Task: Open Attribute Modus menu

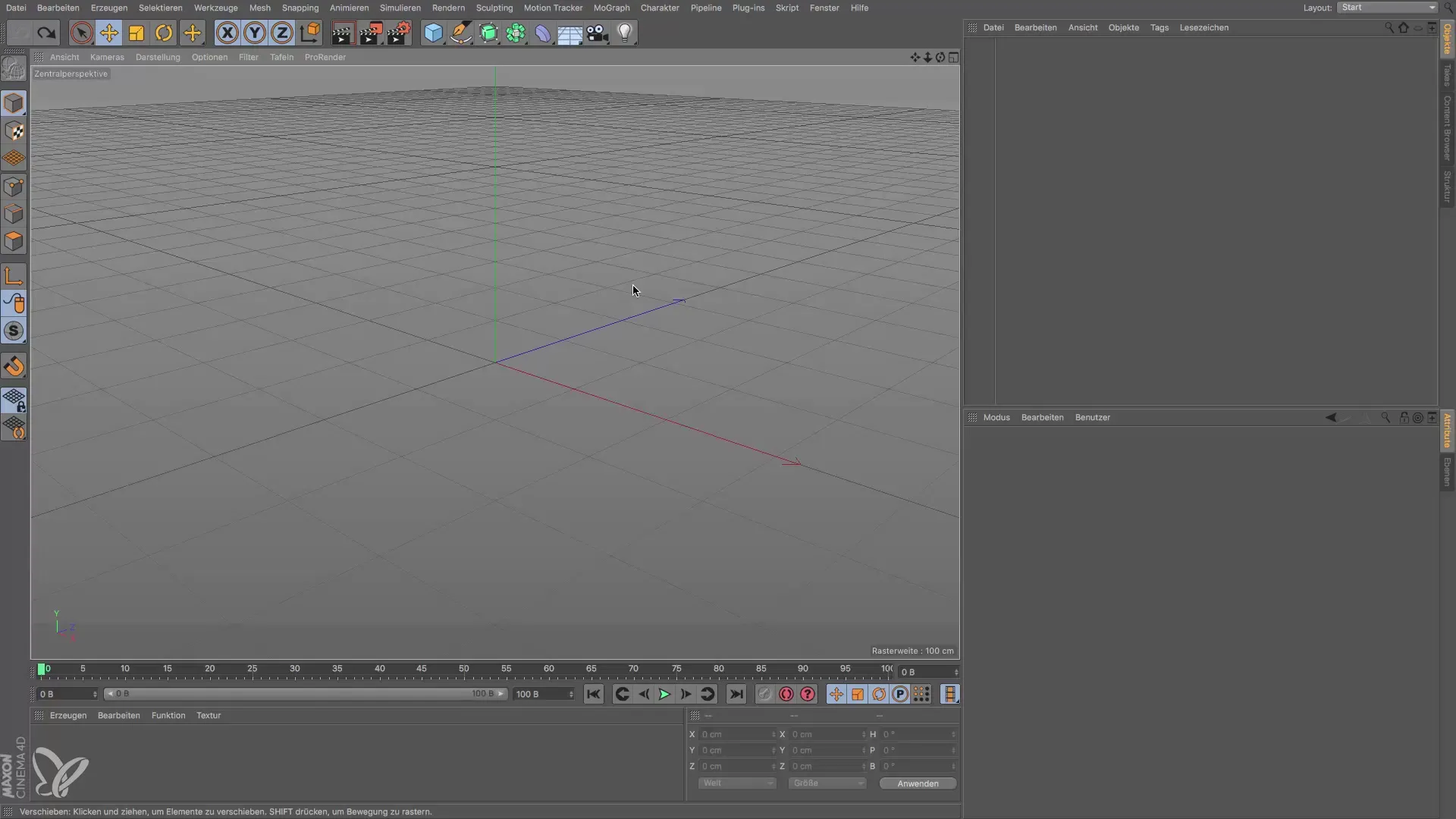Action: pos(996,417)
